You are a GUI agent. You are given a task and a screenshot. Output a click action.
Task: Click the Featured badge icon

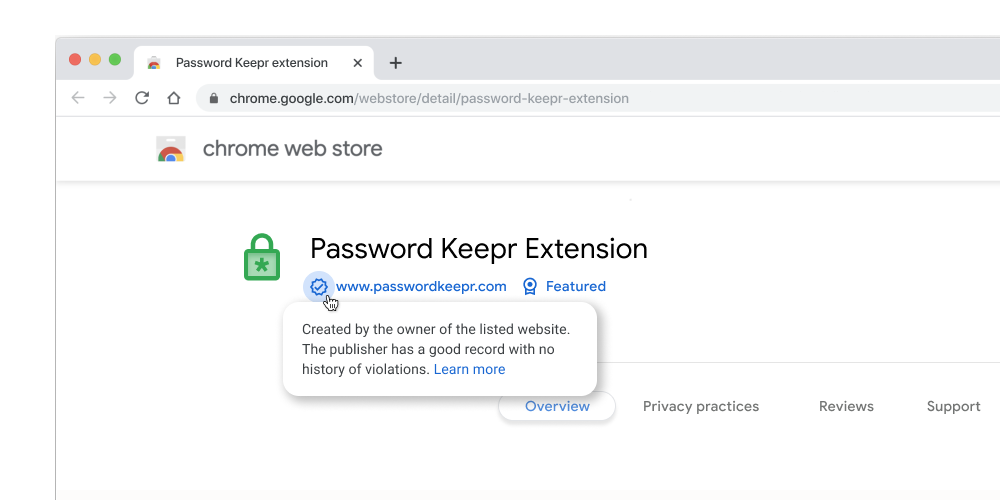coord(530,287)
